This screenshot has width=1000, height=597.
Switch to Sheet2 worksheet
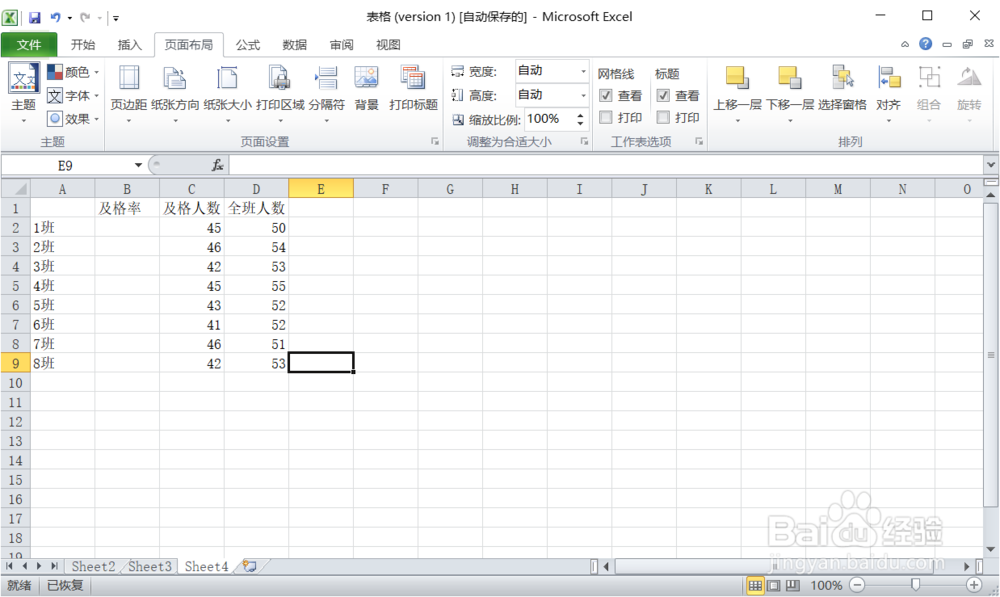coord(93,566)
